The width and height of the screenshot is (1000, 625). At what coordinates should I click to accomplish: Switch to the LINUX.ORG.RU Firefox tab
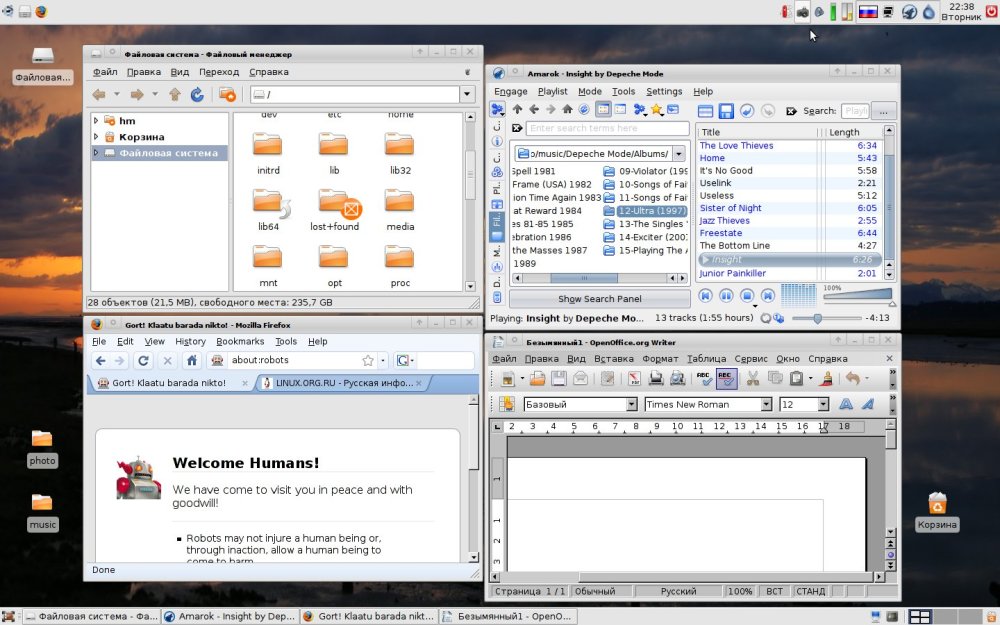(344, 383)
